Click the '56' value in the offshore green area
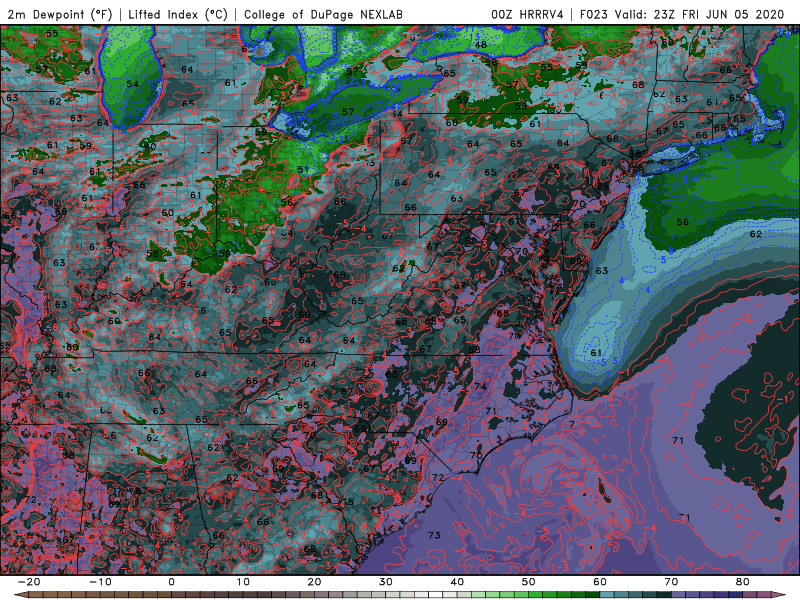This screenshot has height=600, width=800. click(682, 222)
